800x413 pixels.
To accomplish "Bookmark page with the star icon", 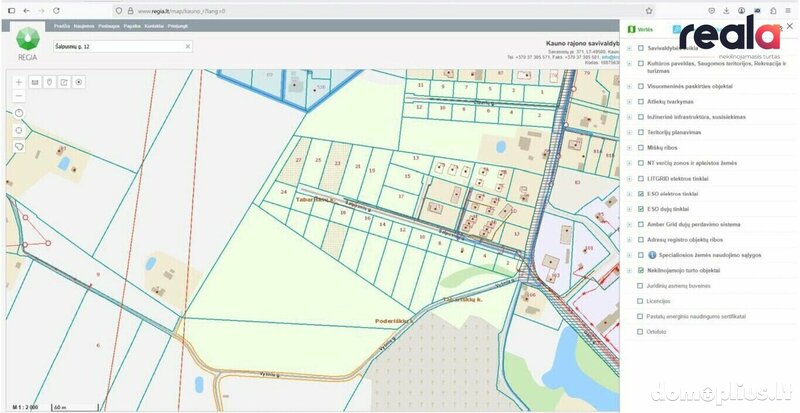I will pyautogui.click(x=649, y=11).
